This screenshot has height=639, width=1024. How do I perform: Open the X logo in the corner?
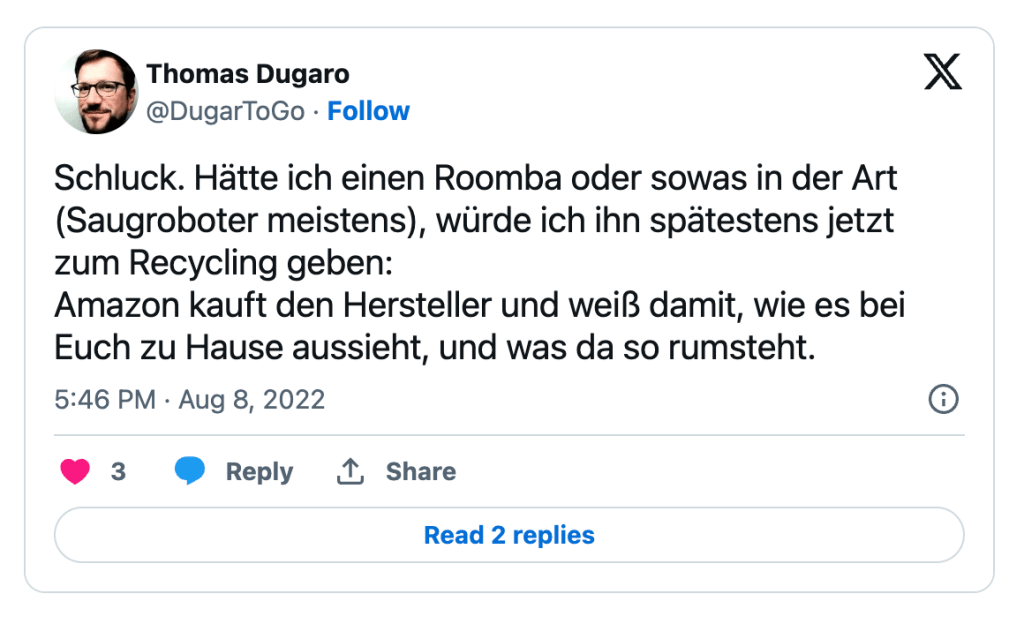tap(942, 74)
